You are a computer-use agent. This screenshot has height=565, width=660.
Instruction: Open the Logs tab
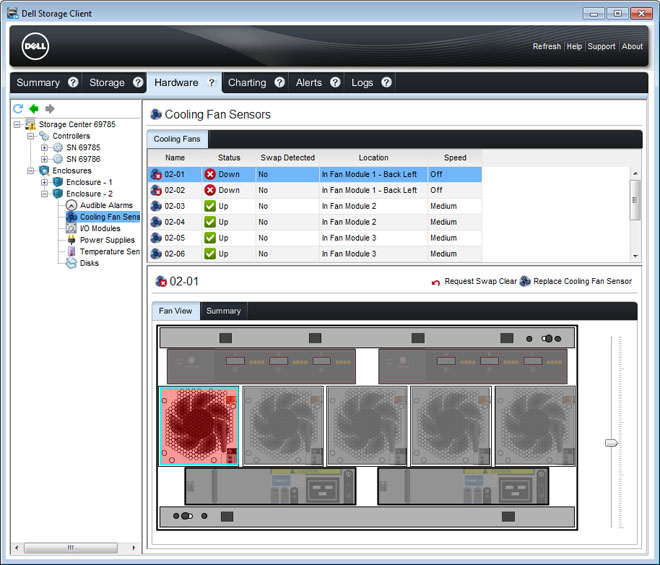point(362,82)
